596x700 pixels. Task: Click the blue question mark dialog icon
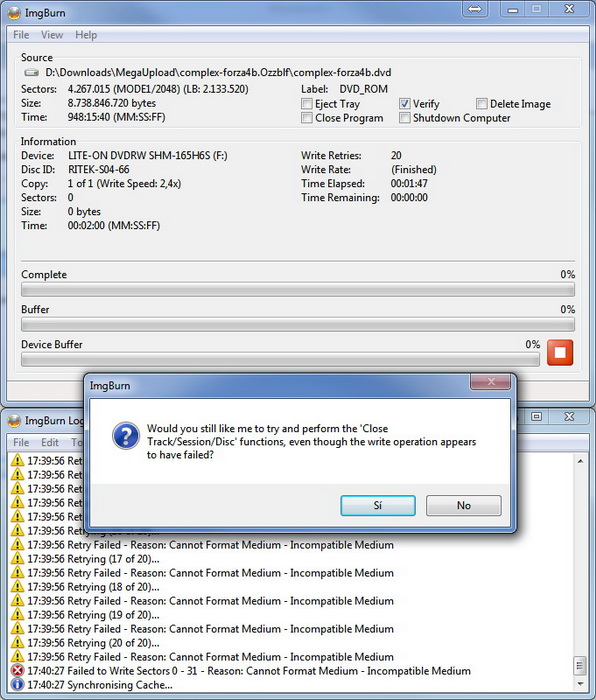click(126, 435)
